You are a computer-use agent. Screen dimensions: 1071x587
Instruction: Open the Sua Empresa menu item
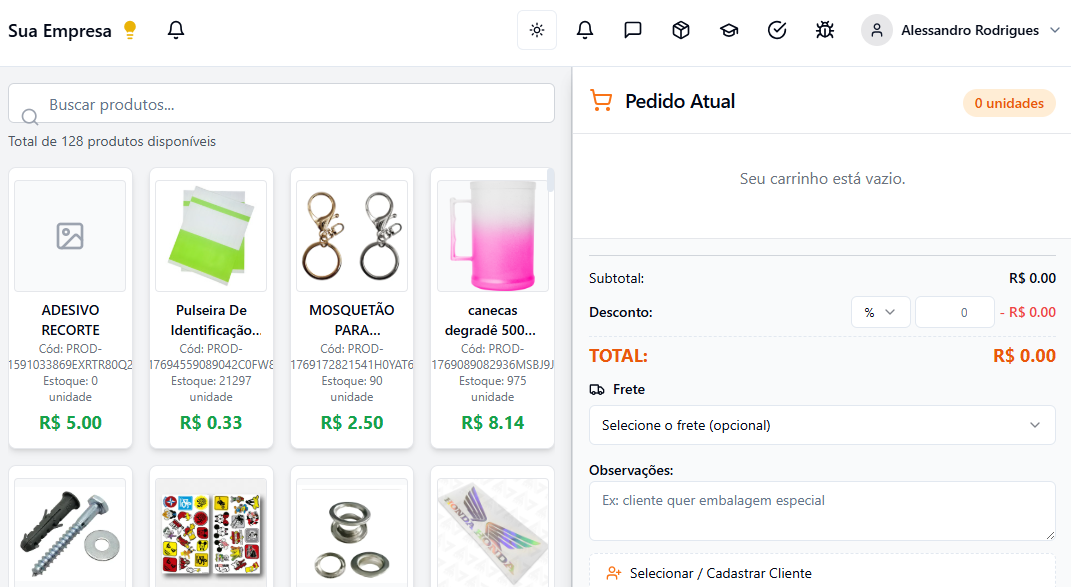[x=60, y=30]
